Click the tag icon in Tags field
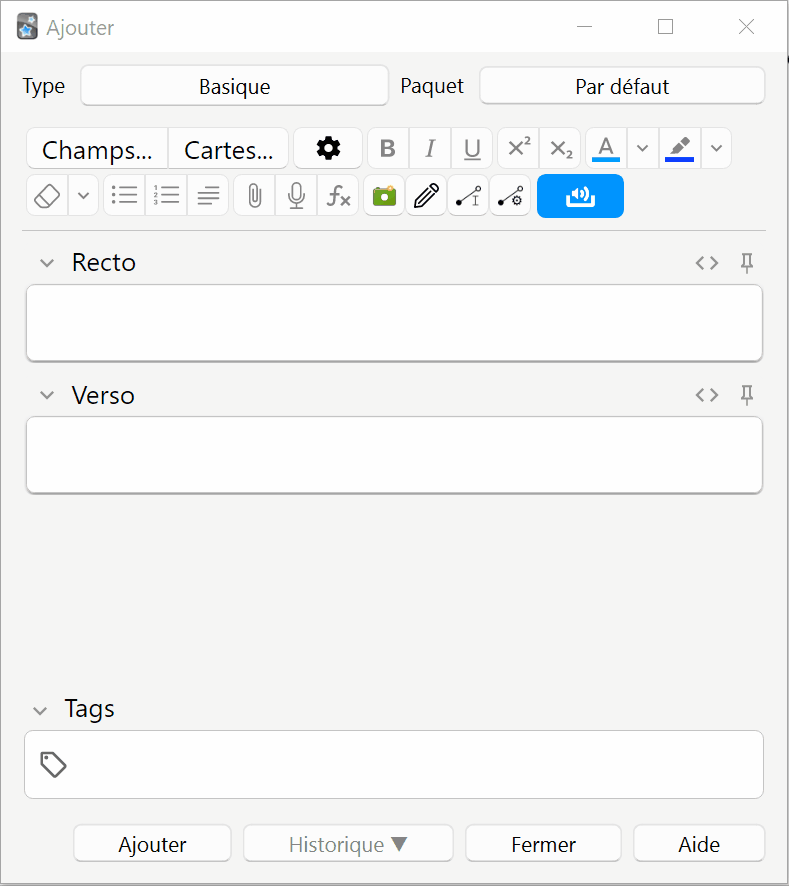The width and height of the screenshot is (789, 886). [54, 765]
